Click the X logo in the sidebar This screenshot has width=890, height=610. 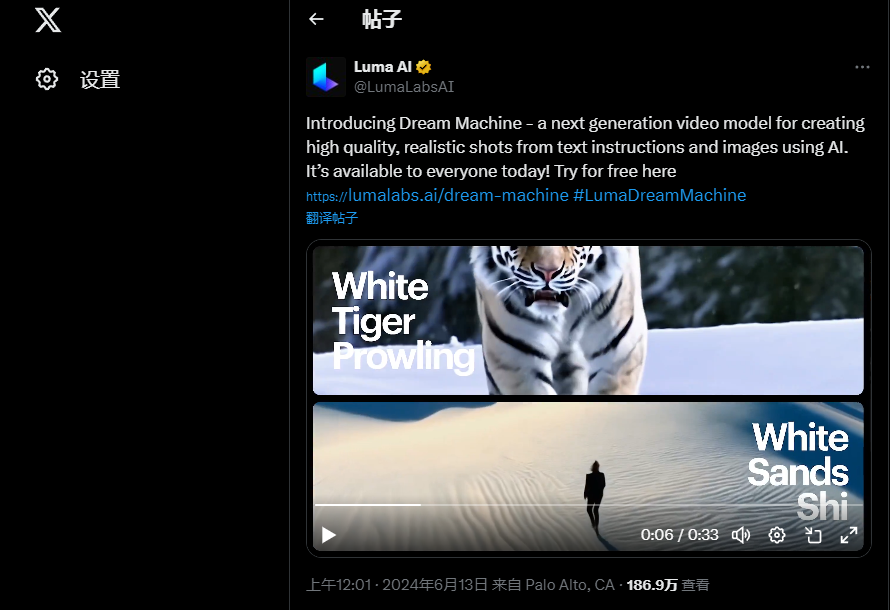point(48,20)
